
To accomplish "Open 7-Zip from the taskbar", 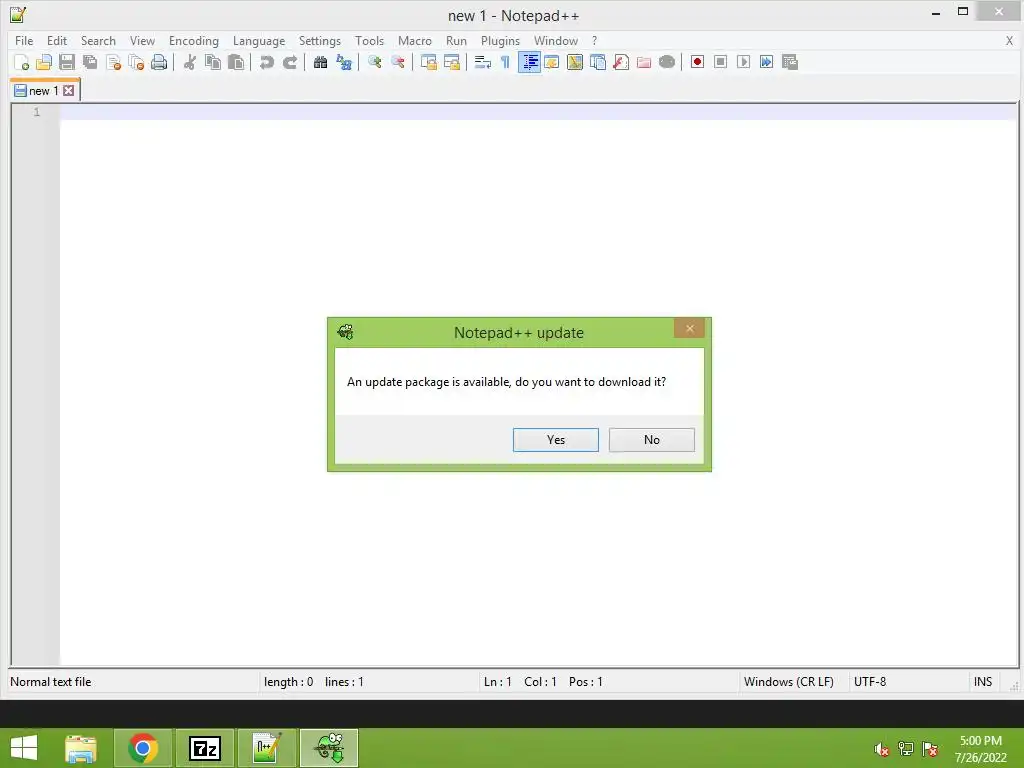I will coord(204,748).
